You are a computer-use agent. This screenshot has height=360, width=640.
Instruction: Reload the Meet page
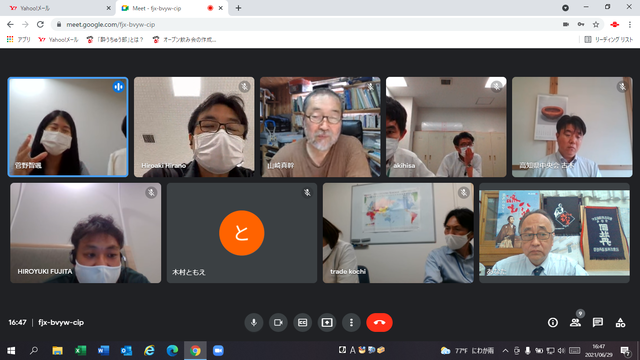40,24
